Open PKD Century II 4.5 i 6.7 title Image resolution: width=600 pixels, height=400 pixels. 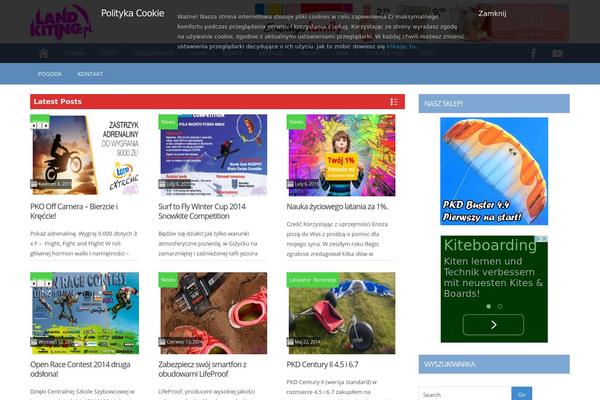tap(322, 364)
